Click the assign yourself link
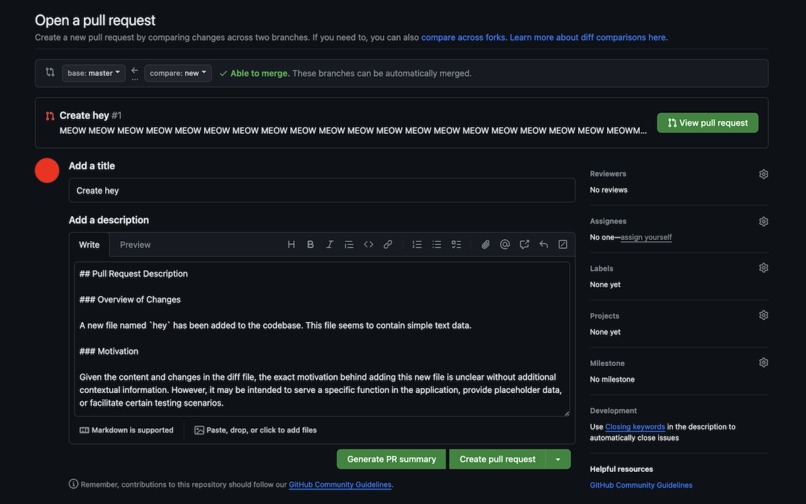Screen dimensions: 806x504 [646, 237]
